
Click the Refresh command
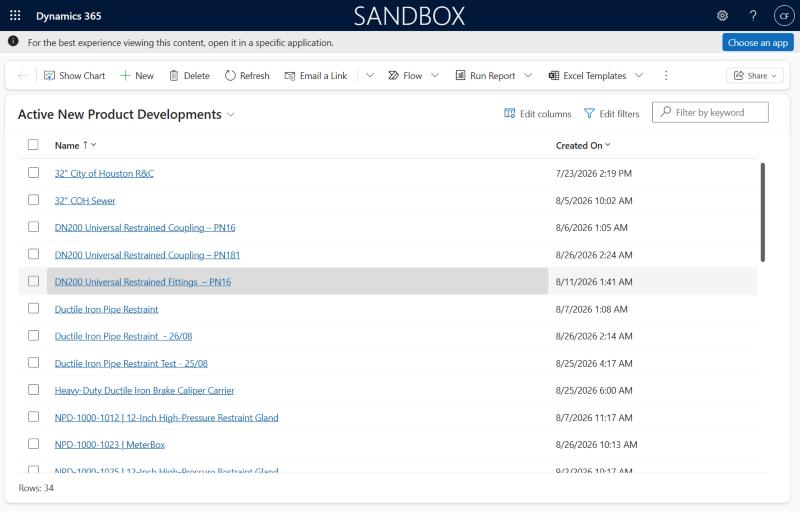point(247,76)
